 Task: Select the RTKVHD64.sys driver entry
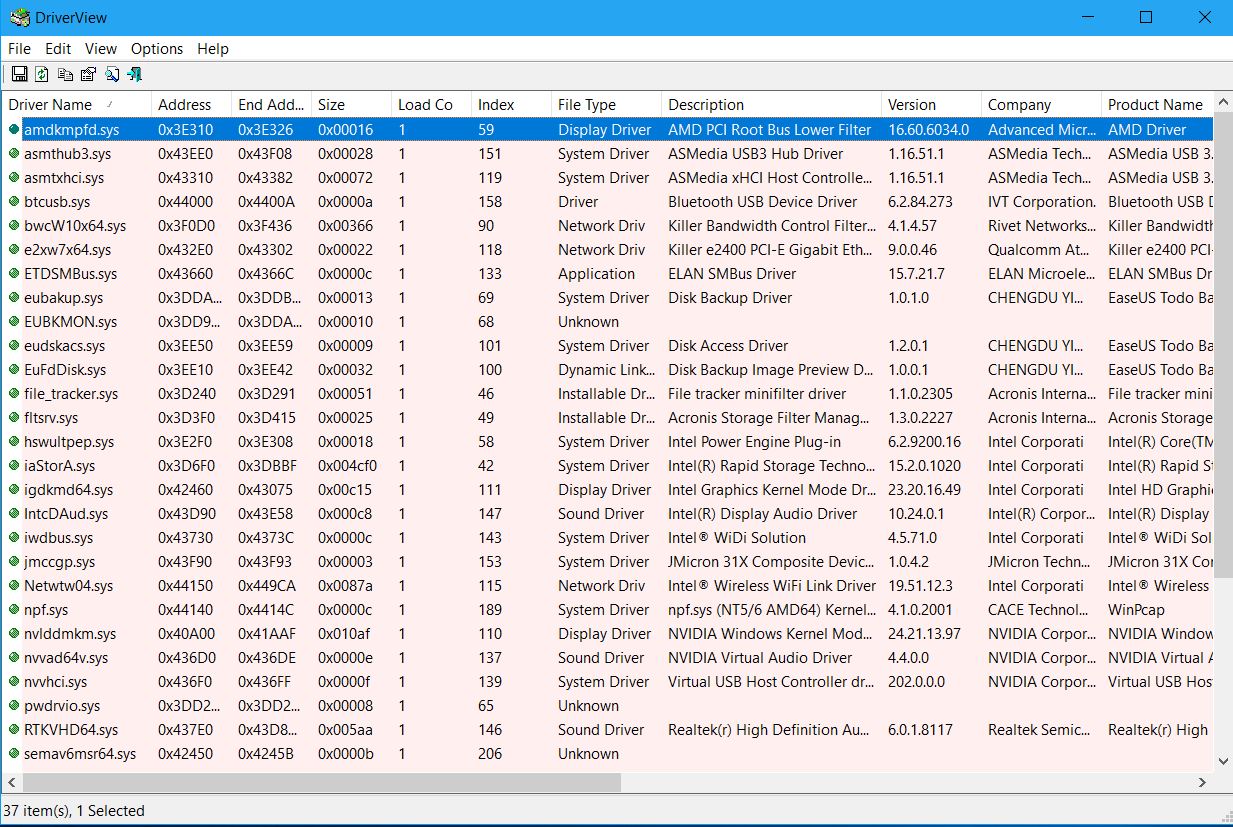coord(71,730)
